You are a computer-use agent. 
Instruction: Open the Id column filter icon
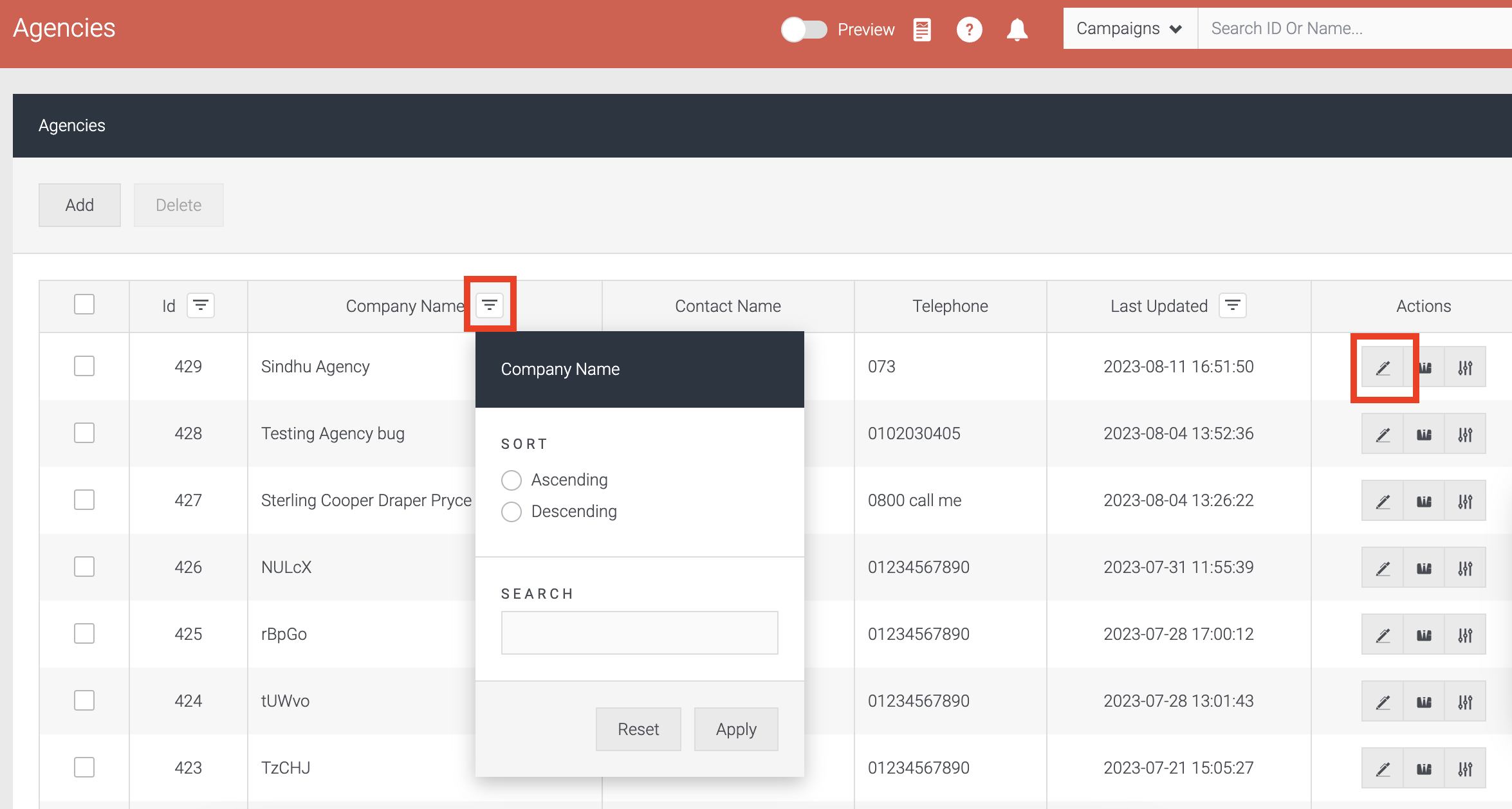[x=201, y=305]
